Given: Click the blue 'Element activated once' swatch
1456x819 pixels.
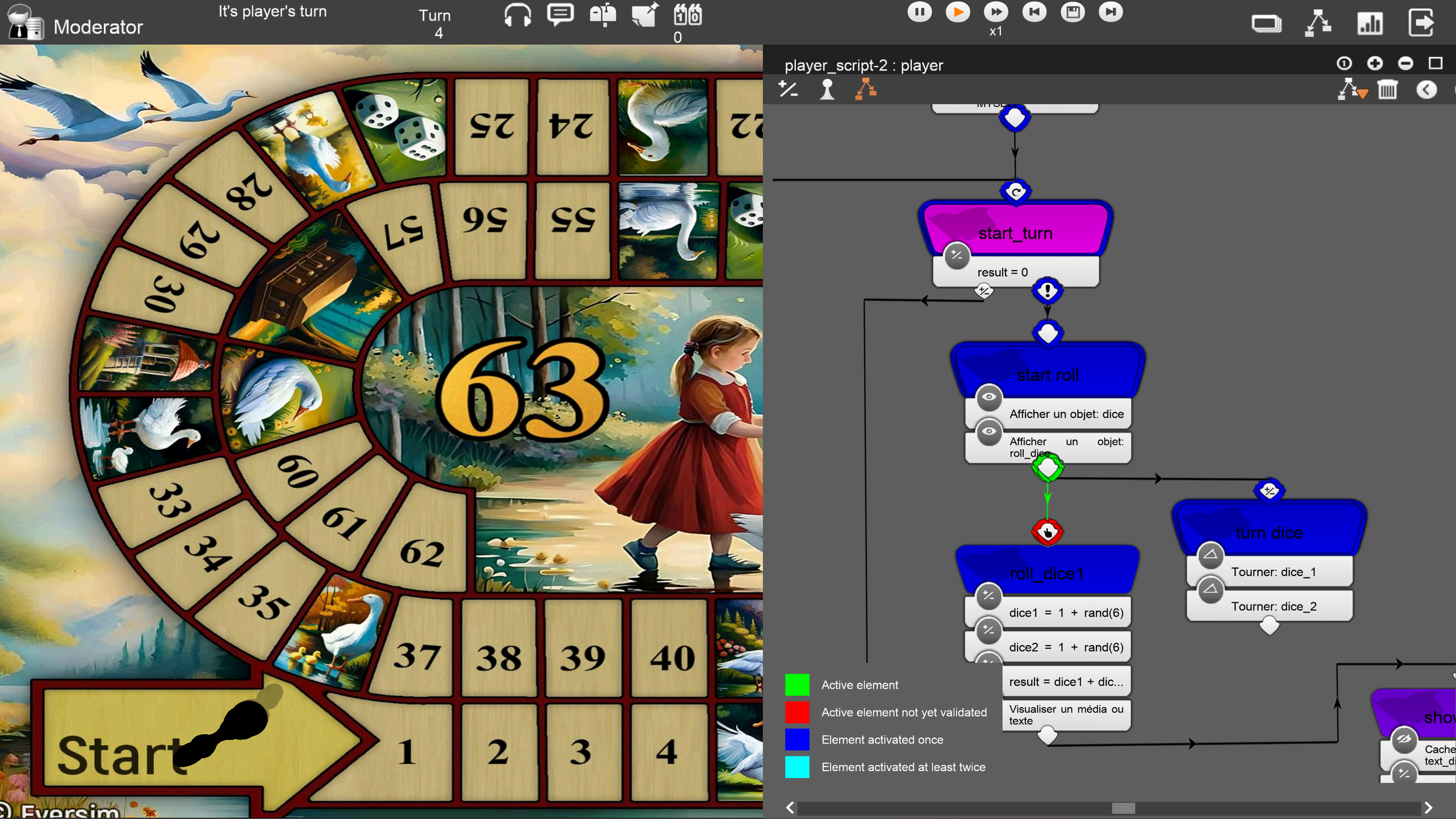Looking at the screenshot, I should click(x=797, y=739).
